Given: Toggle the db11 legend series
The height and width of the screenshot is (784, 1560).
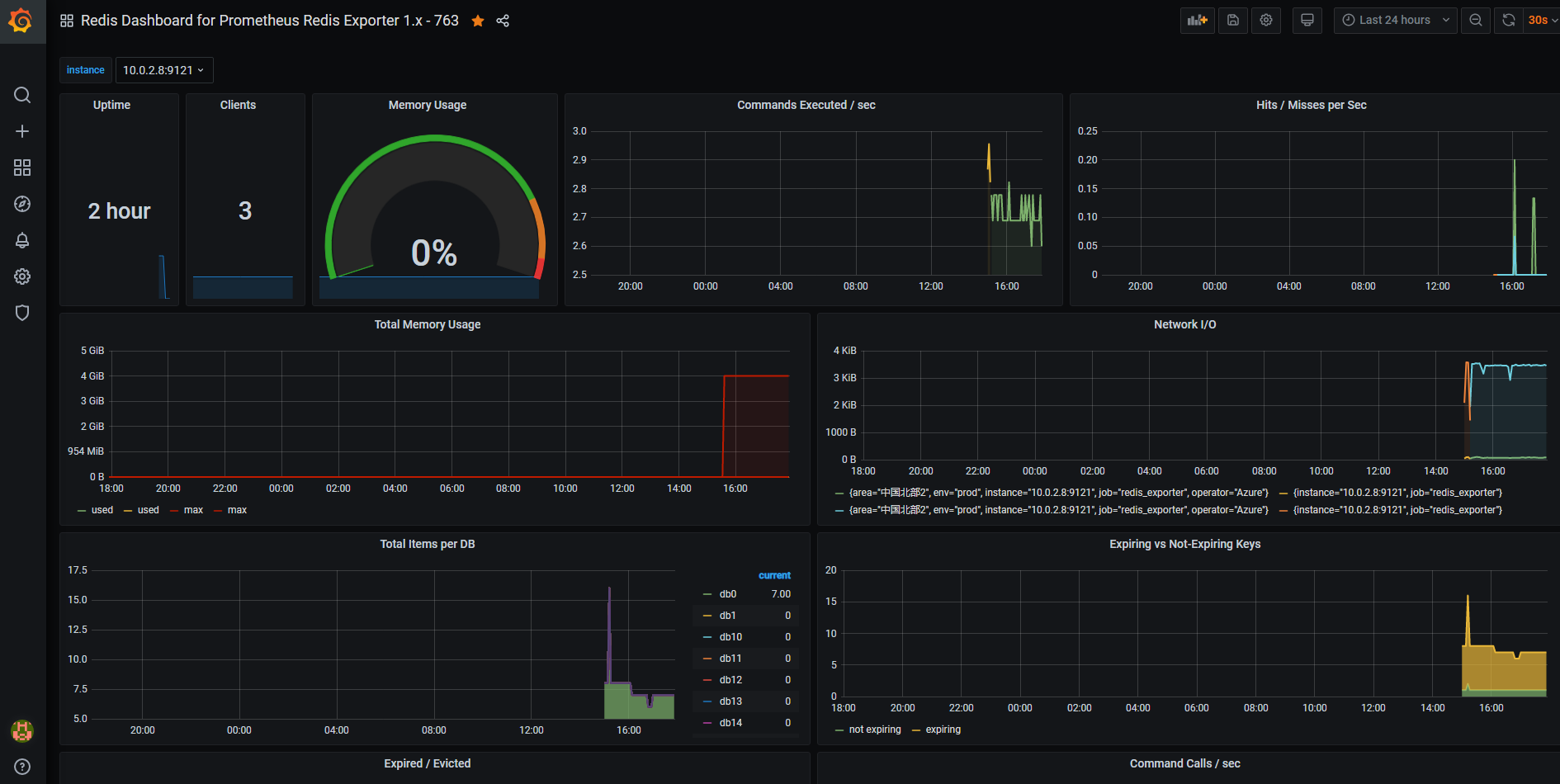Looking at the screenshot, I should click(x=730, y=659).
